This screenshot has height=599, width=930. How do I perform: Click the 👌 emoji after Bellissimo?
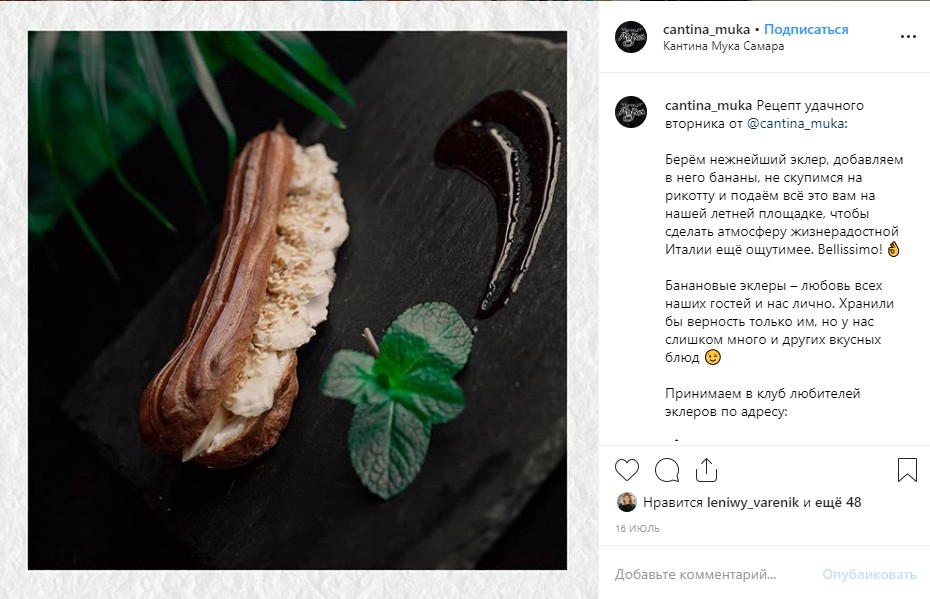[893, 250]
